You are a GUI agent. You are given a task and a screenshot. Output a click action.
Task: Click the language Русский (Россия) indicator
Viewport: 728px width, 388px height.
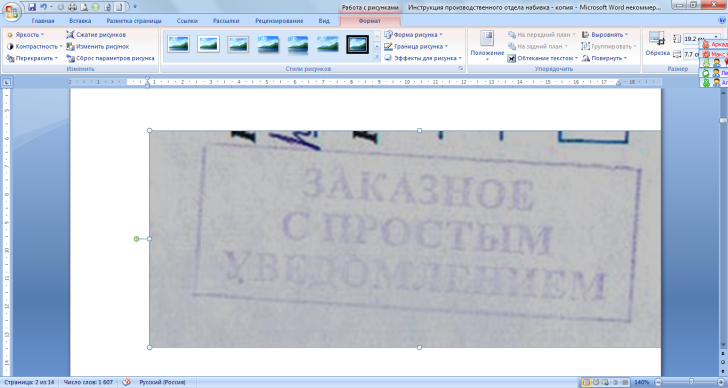[x=162, y=382]
